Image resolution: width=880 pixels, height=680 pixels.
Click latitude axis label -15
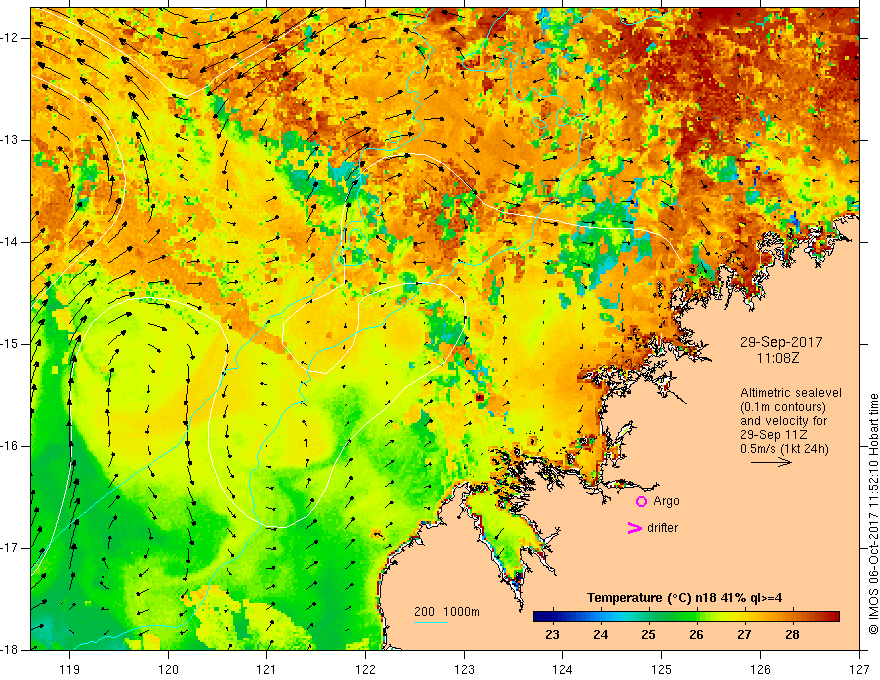point(11,344)
